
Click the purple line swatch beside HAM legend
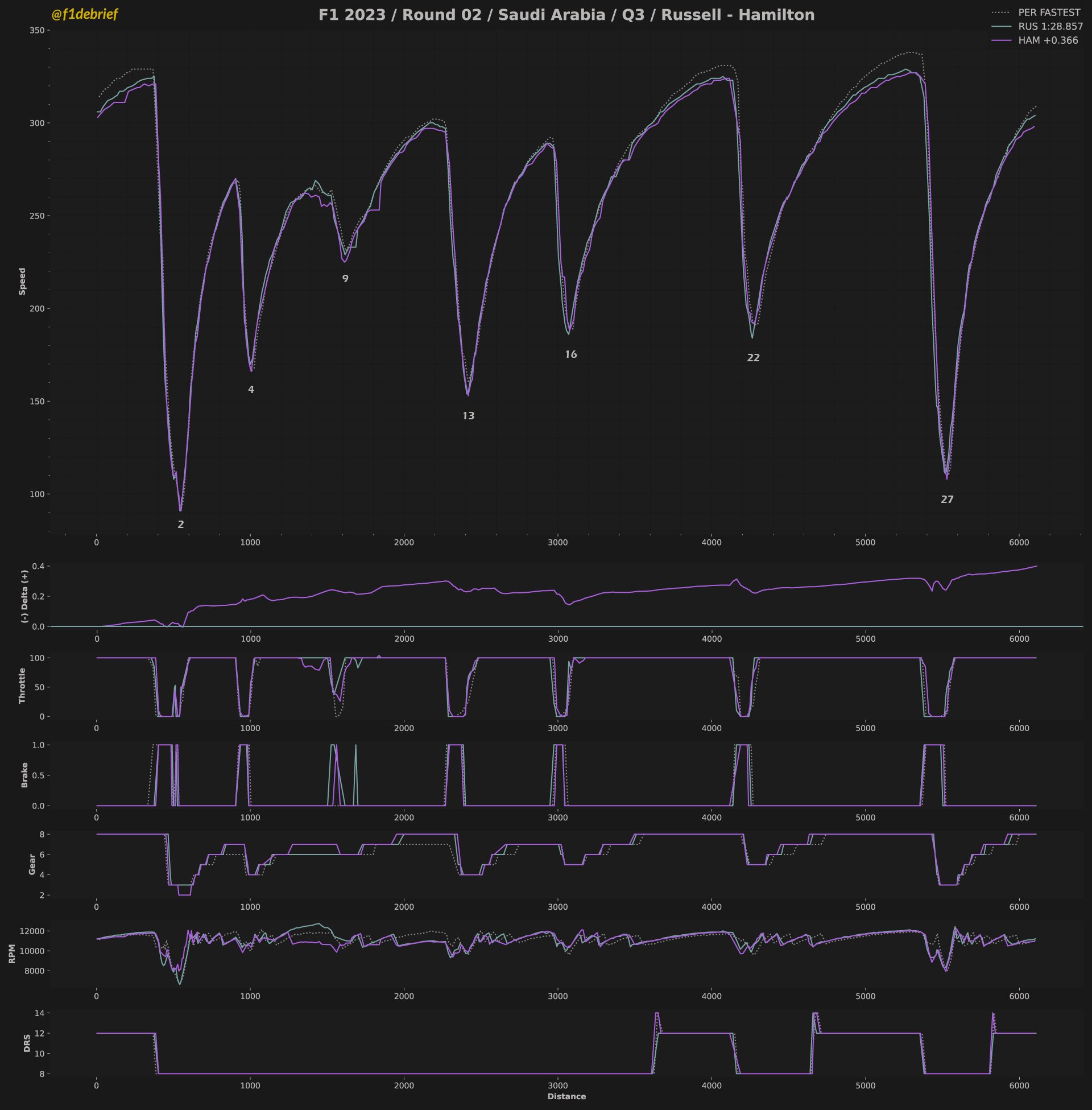pyautogui.click(x=1001, y=41)
